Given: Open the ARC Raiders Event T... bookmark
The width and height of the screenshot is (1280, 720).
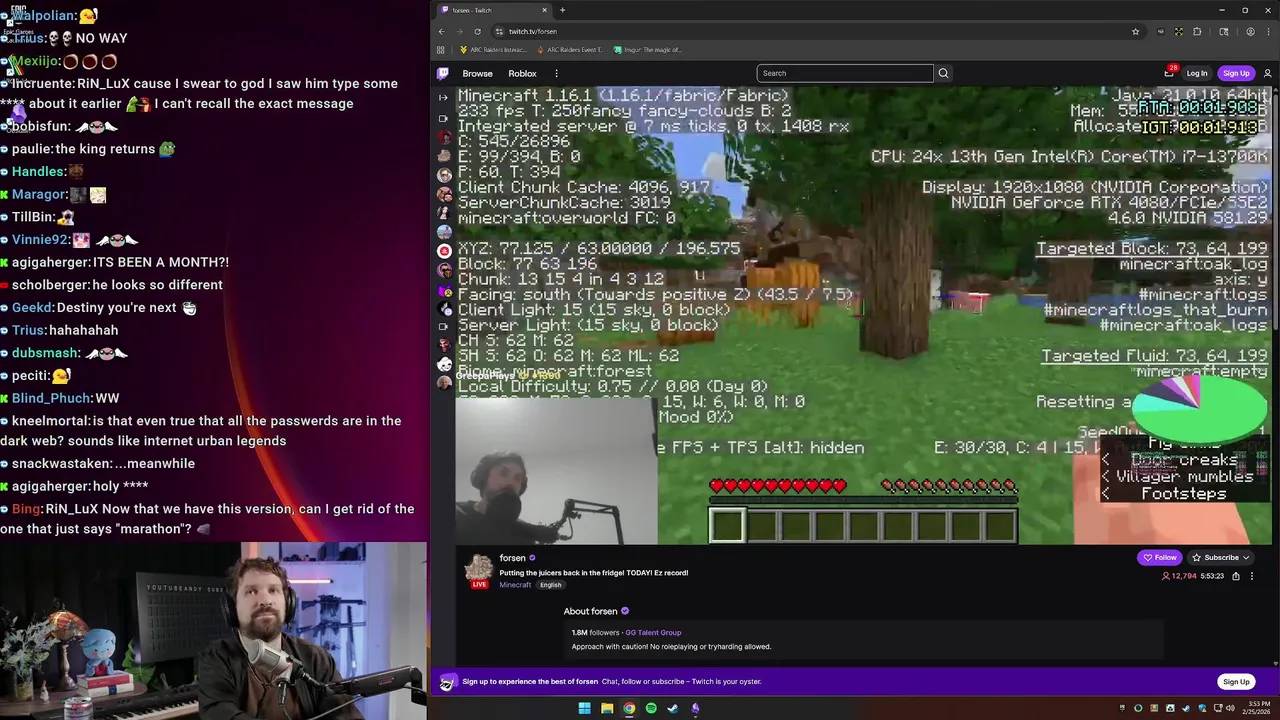Looking at the screenshot, I should (571, 49).
